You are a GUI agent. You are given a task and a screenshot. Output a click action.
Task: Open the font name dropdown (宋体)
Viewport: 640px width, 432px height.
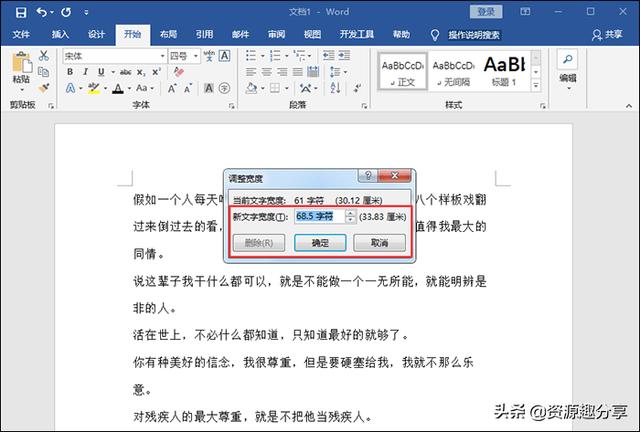tap(162, 56)
